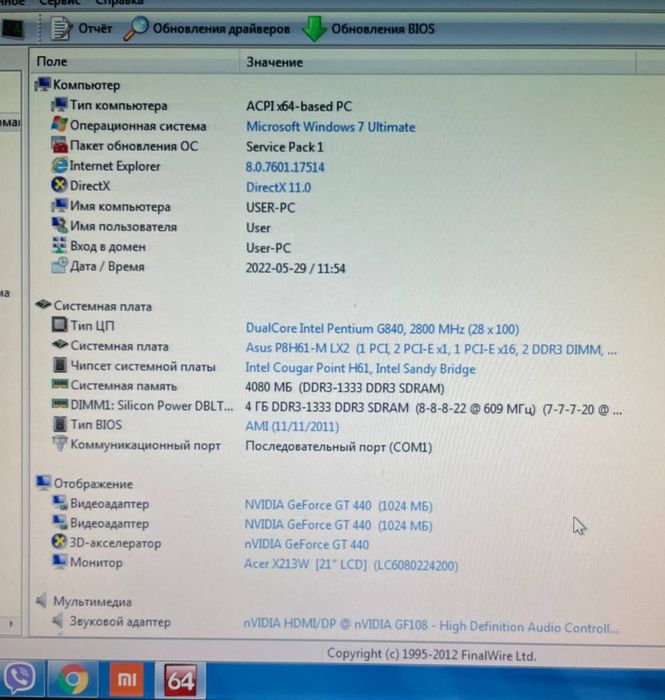The width and height of the screenshot is (665, 700).
Task: Open the Сервис menu
Action: point(60,2)
